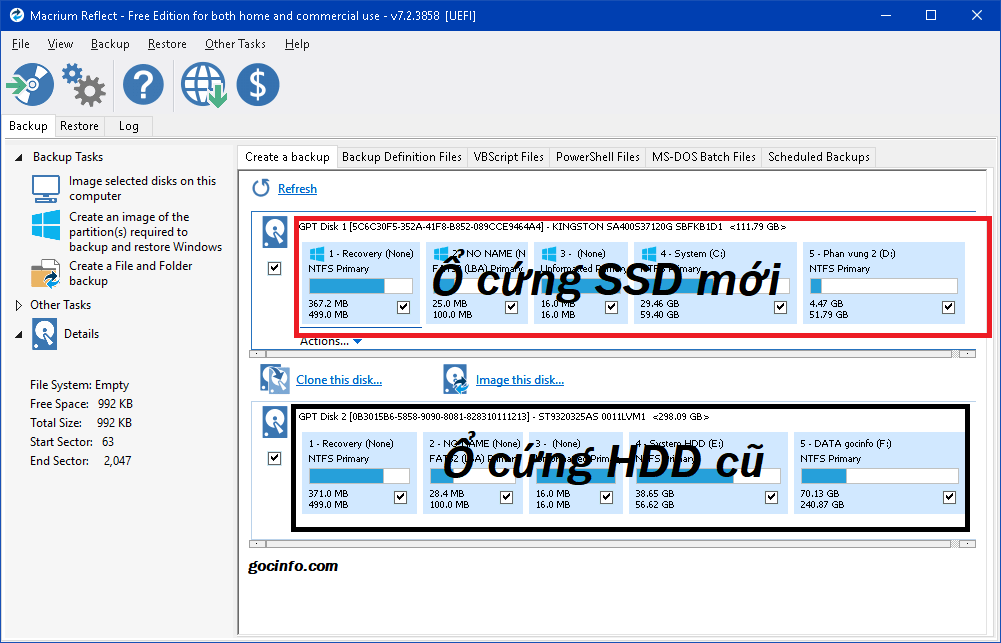
Task: Uncheck the GPT Disk 1 selection checkbox
Action: pos(274,268)
